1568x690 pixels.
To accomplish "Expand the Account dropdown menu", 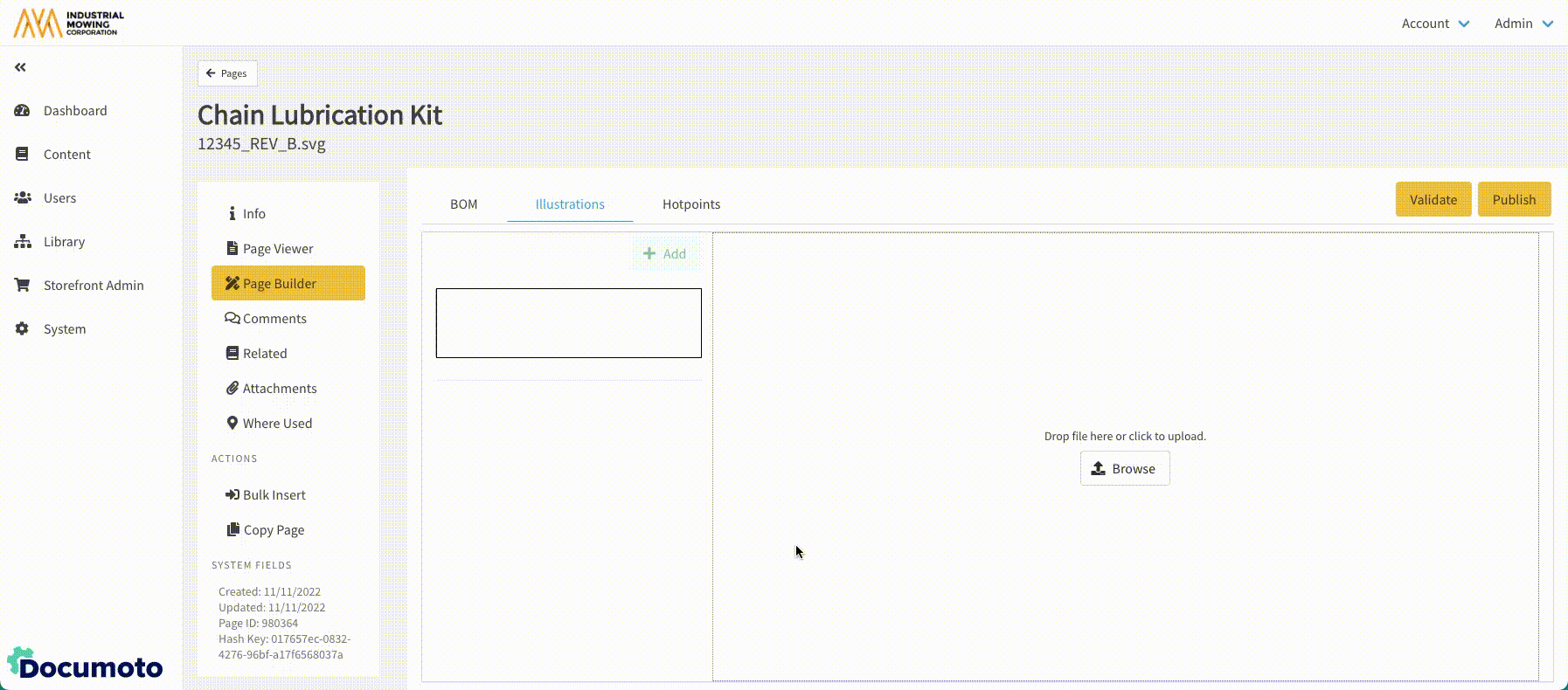I will point(1435,24).
